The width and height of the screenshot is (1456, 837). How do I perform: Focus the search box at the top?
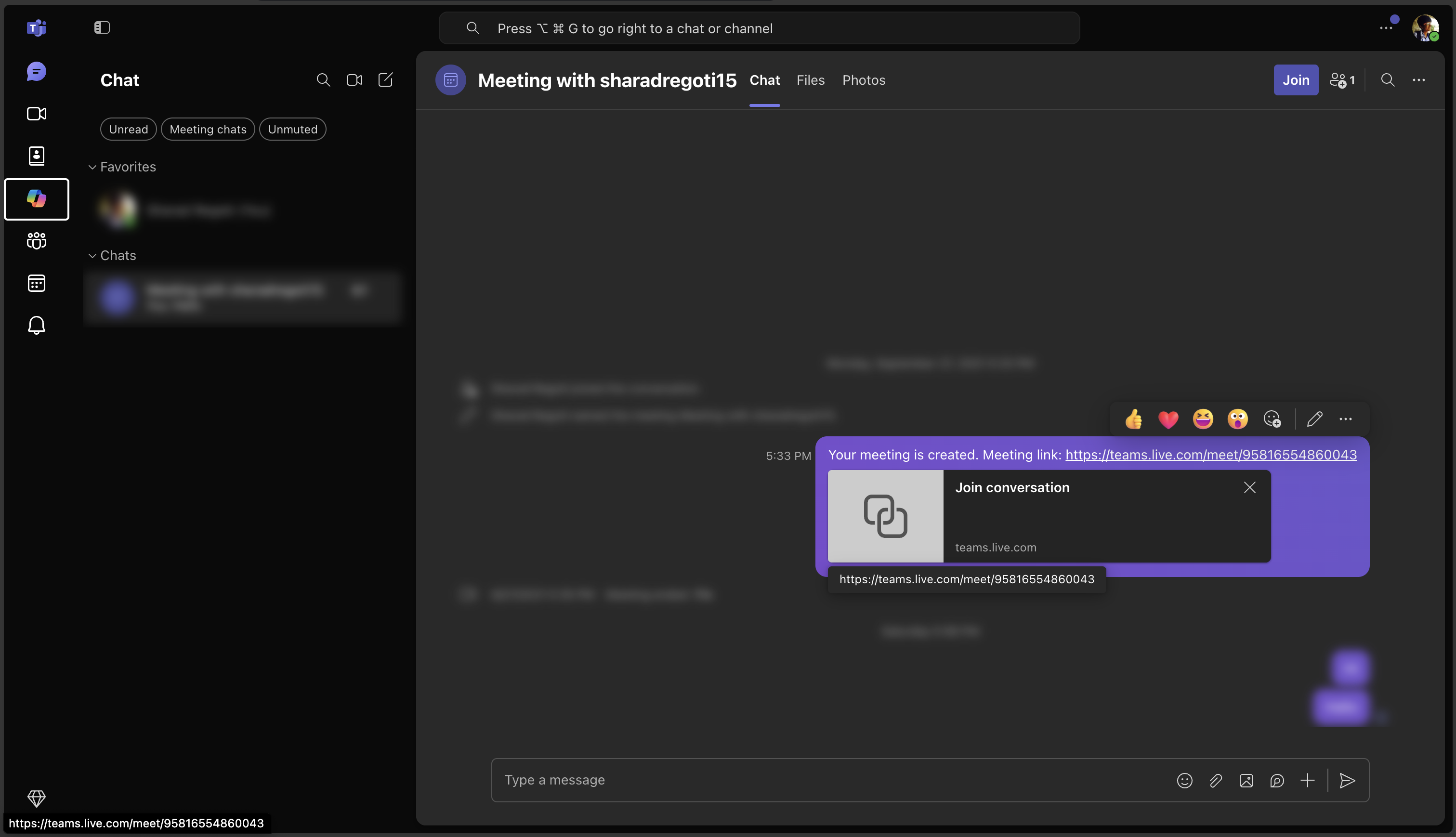coord(759,28)
